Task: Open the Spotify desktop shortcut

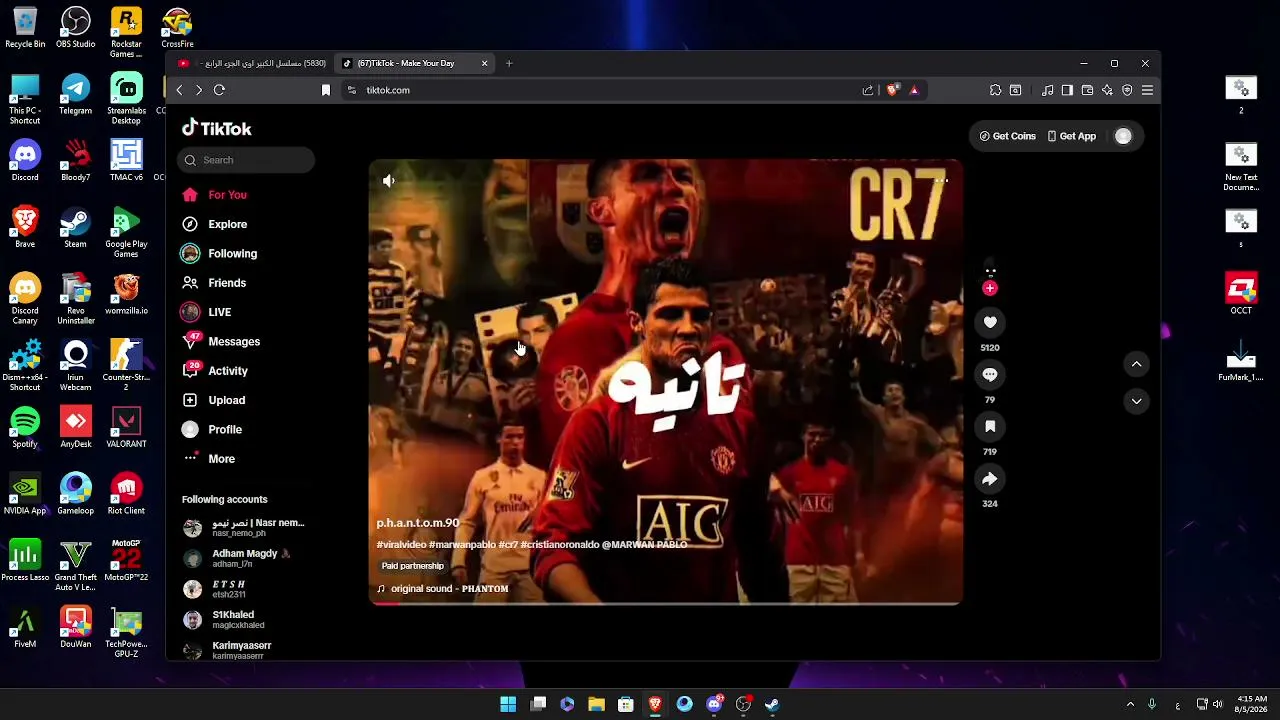Action: tap(25, 428)
